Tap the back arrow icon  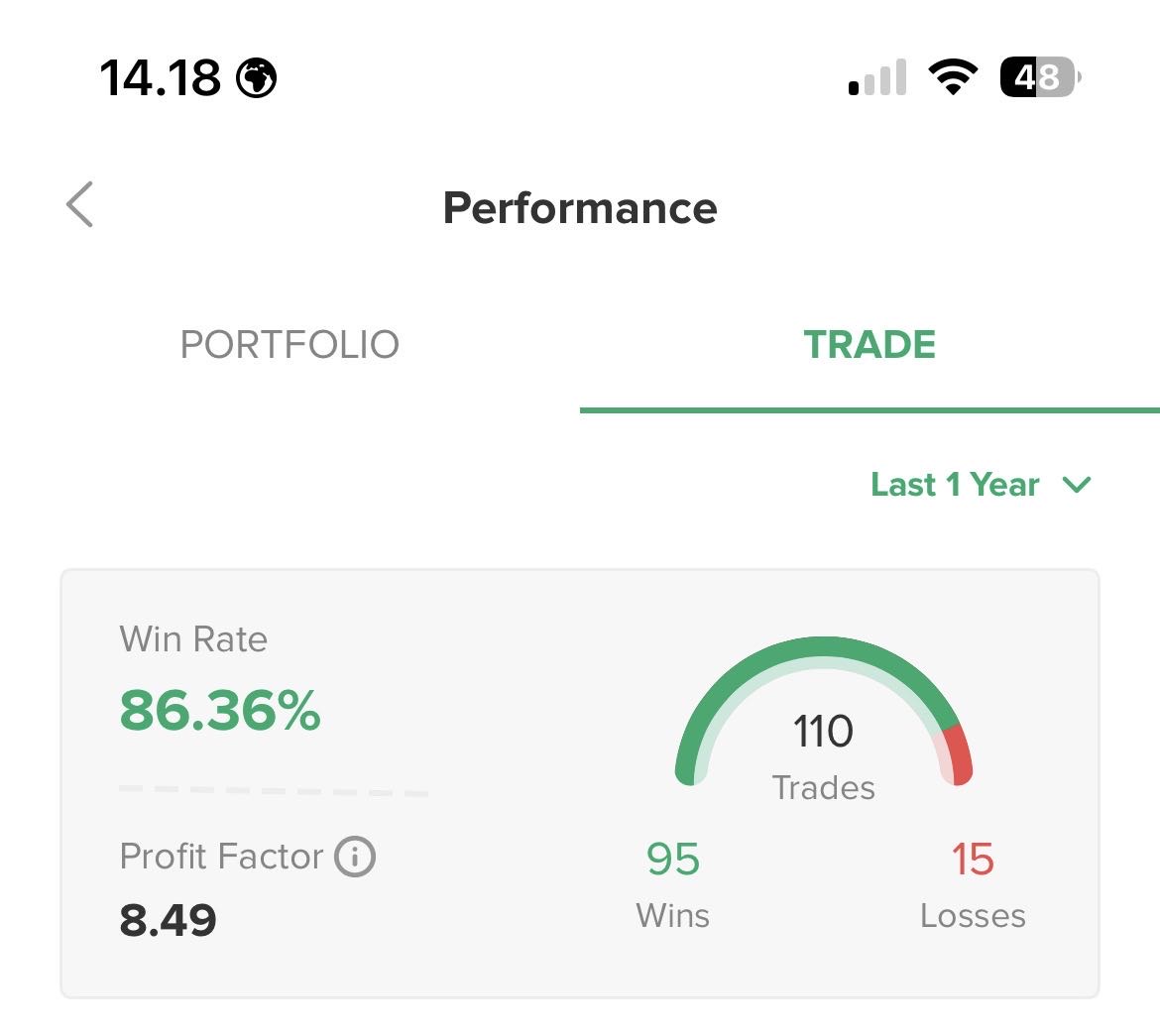pyautogui.click(x=80, y=205)
